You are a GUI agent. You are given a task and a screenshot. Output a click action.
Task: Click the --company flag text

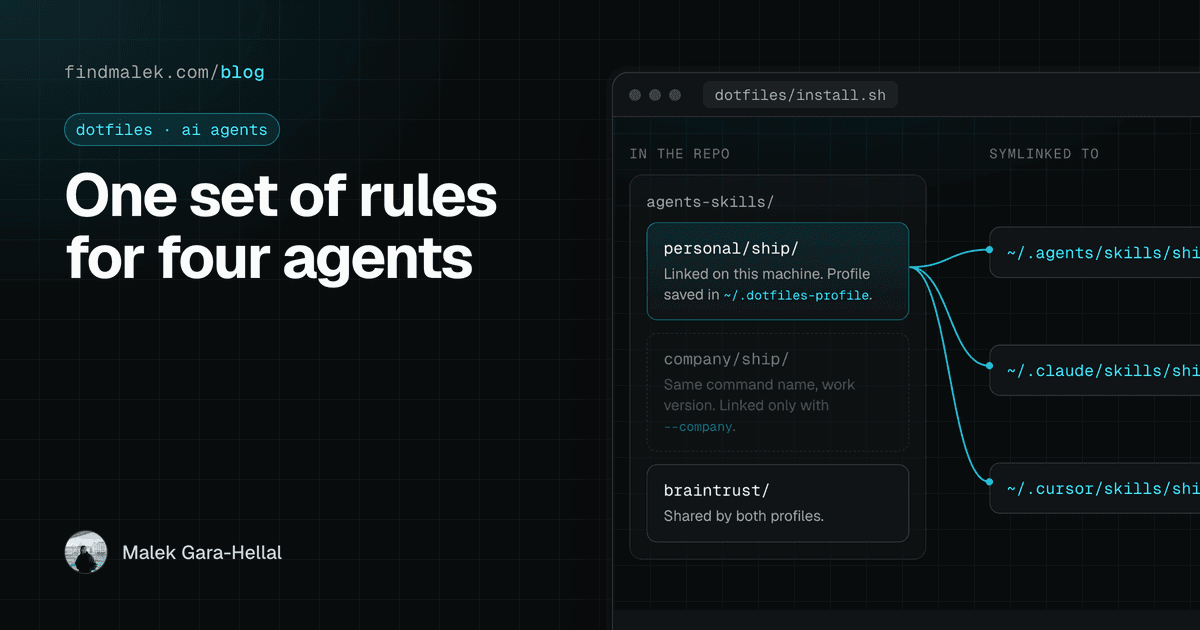699,427
